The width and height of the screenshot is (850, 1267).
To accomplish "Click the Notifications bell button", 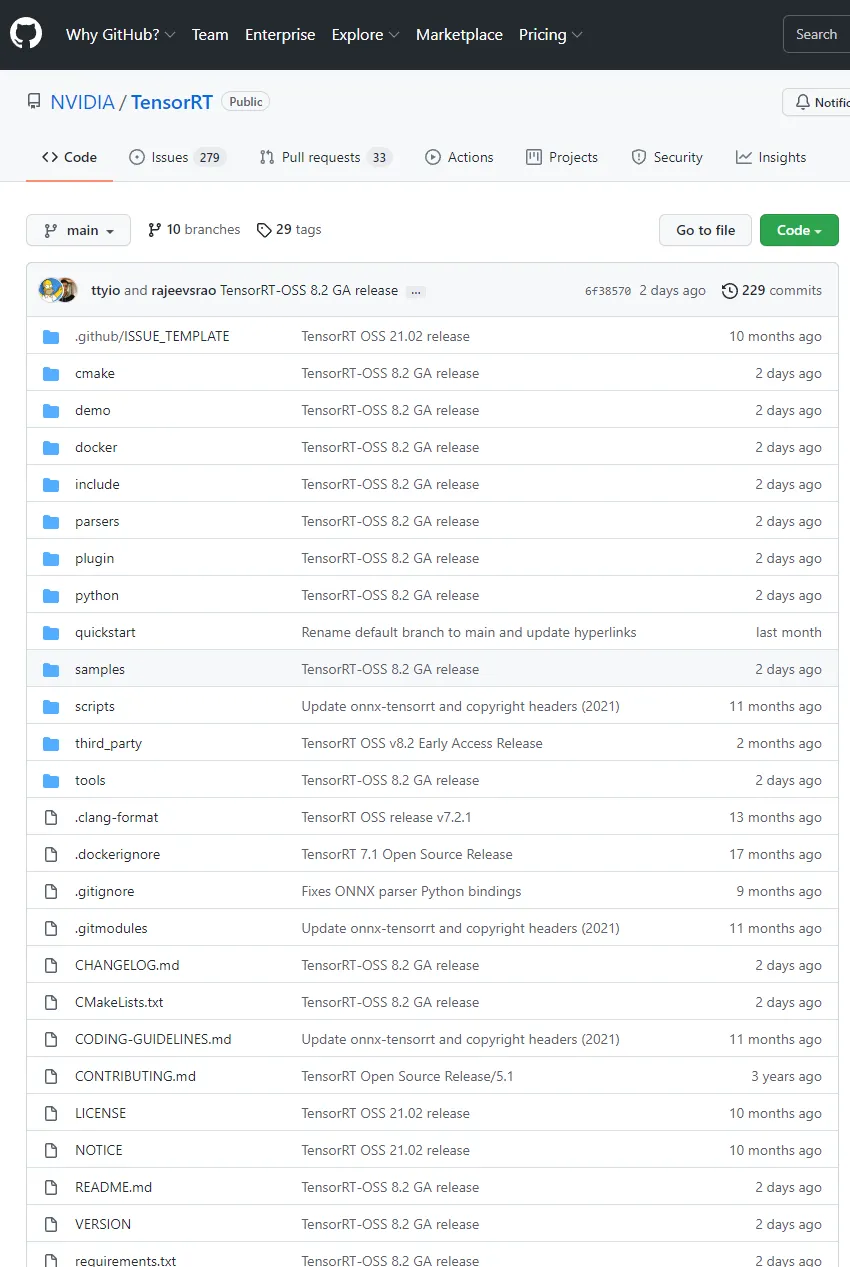I will [816, 102].
